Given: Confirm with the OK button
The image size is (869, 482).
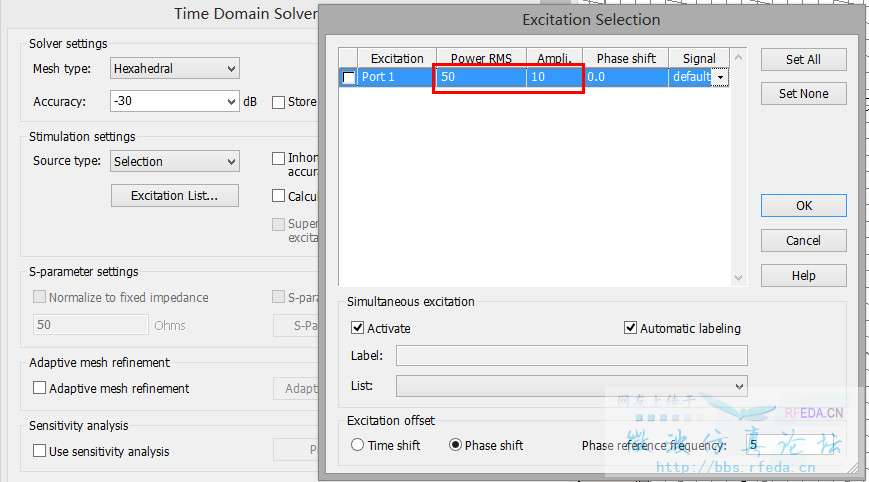Looking at the screenshot, I should (803, 206).
